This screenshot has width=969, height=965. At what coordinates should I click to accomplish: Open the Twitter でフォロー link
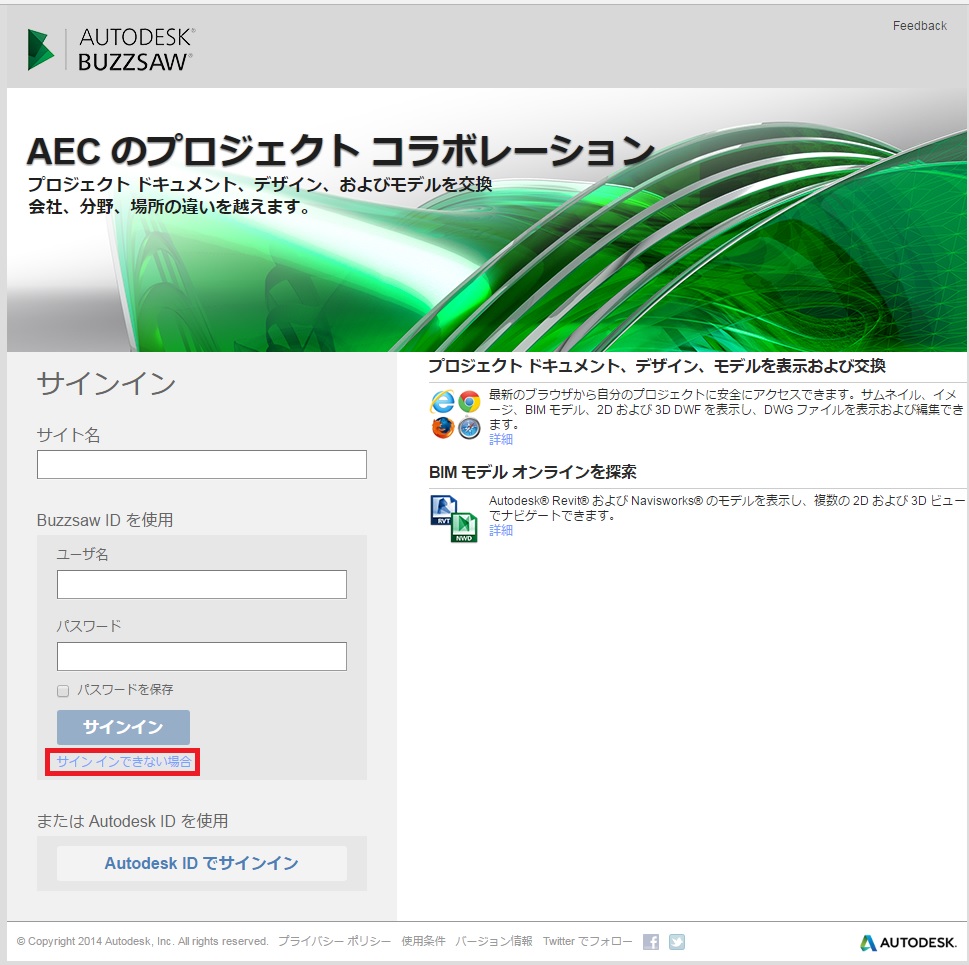point(588,941)
